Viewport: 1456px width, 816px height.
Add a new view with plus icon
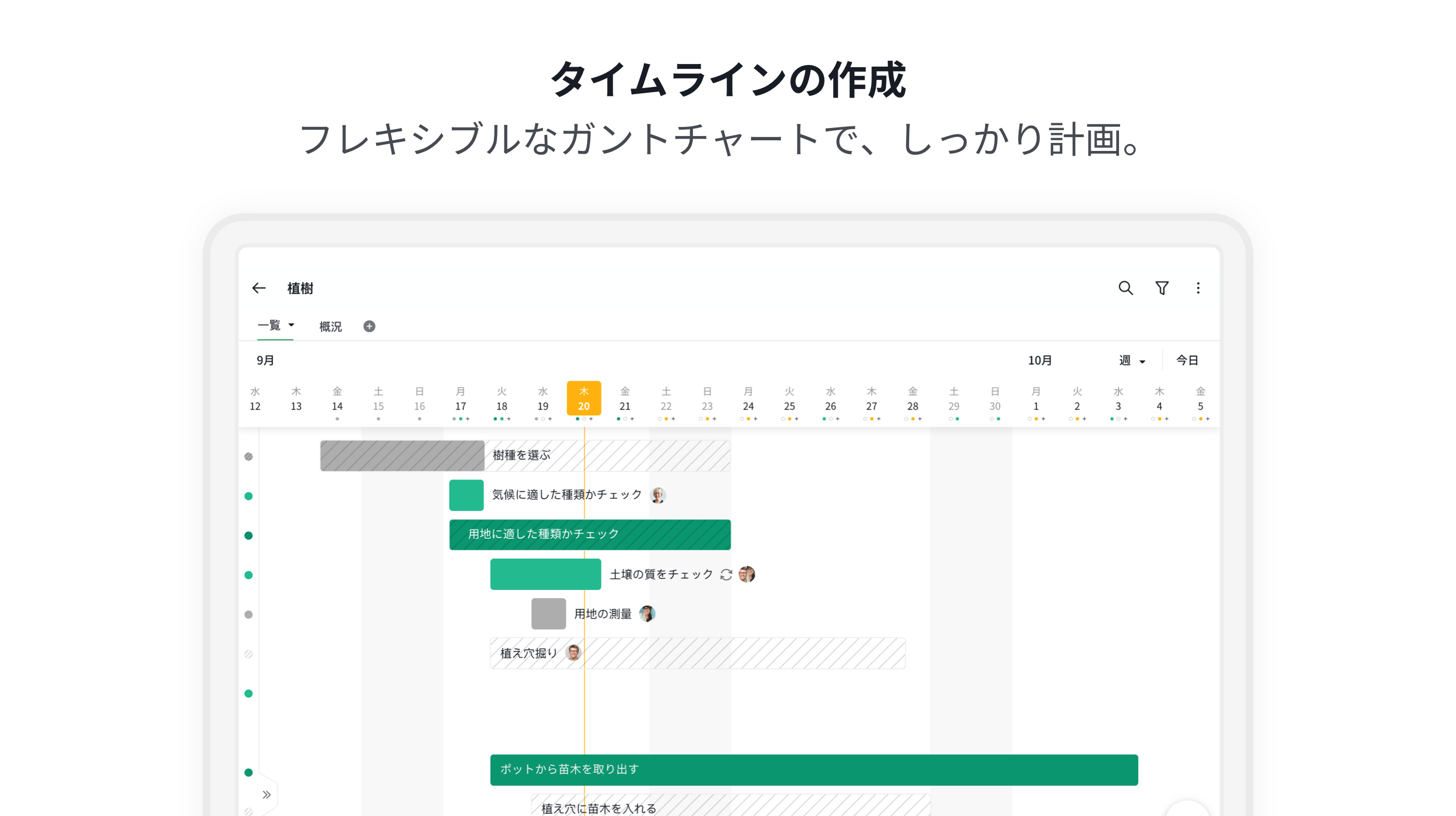pyautogui.click(x=369, y=326)
